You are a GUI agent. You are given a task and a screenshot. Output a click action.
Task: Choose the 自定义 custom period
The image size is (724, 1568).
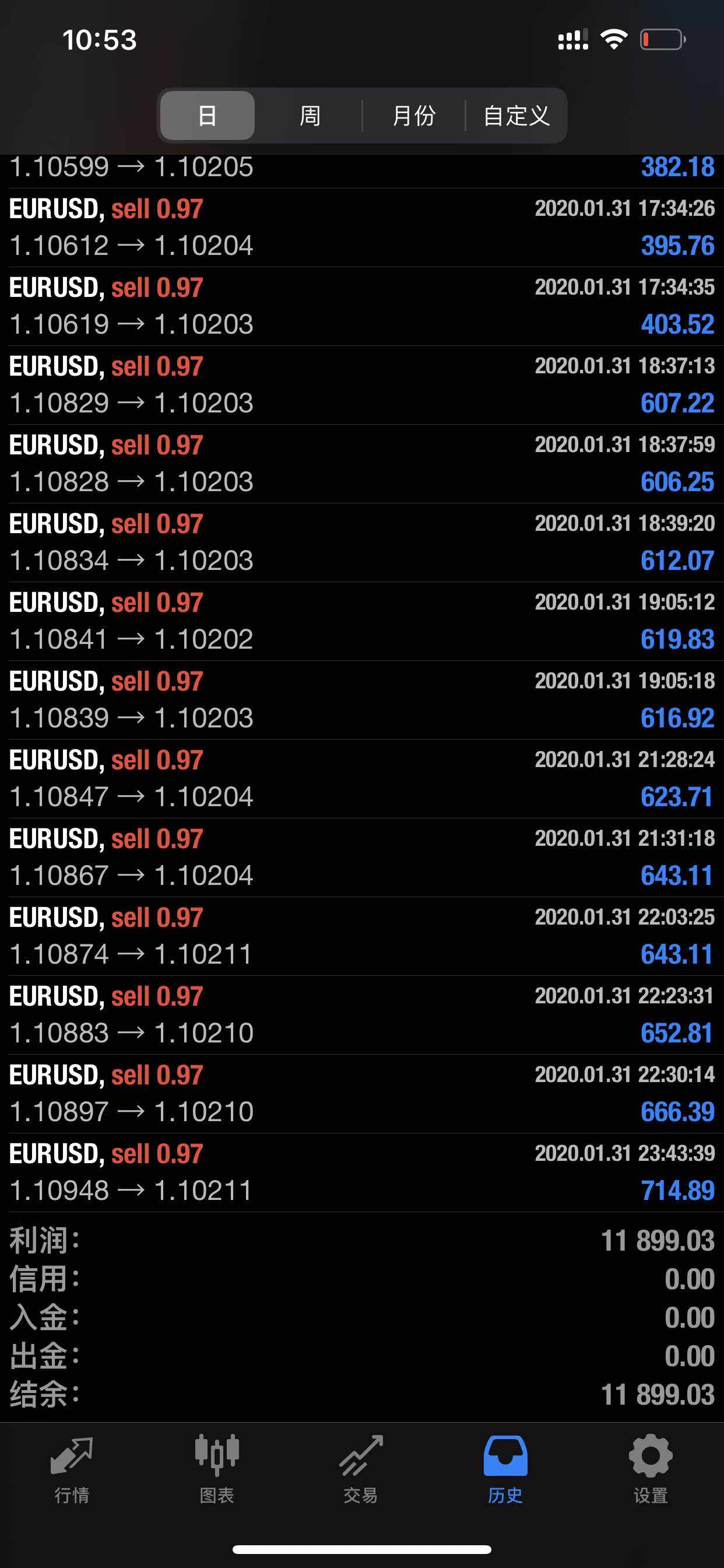[x=516, y=116]
